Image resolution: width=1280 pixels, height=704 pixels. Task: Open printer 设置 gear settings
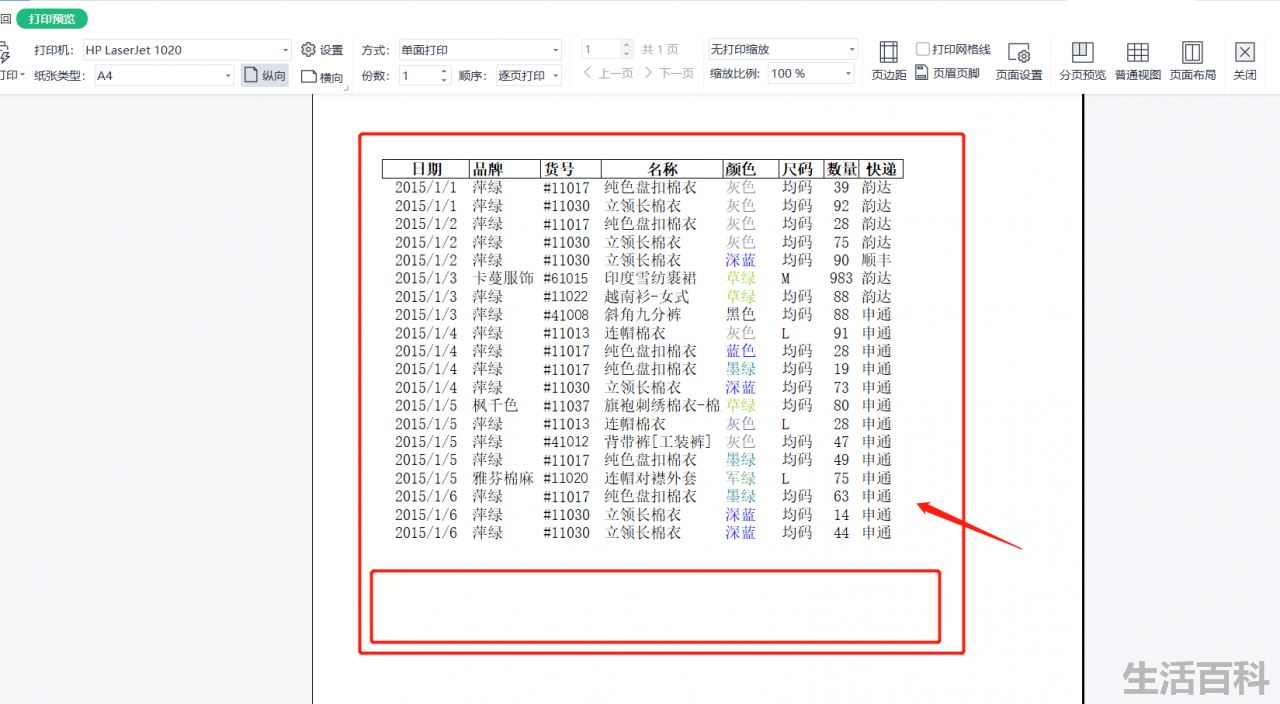[322, 50]
